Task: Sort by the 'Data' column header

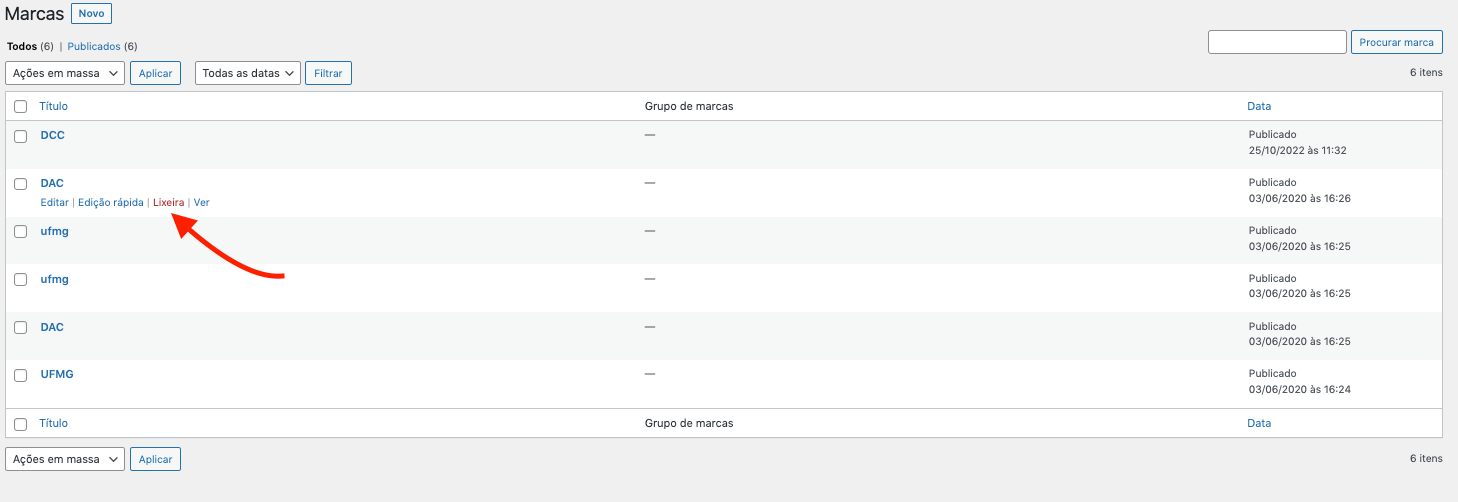Action: (x=1259, y=106)
